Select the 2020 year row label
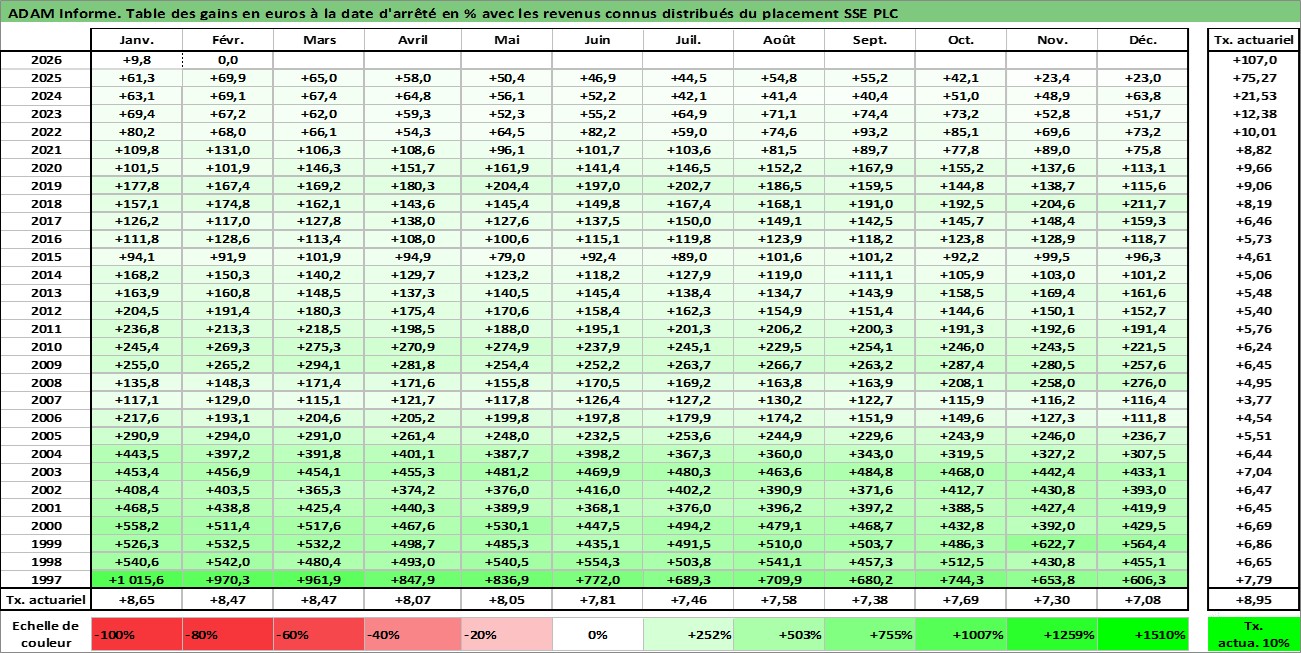 (45, 167)
